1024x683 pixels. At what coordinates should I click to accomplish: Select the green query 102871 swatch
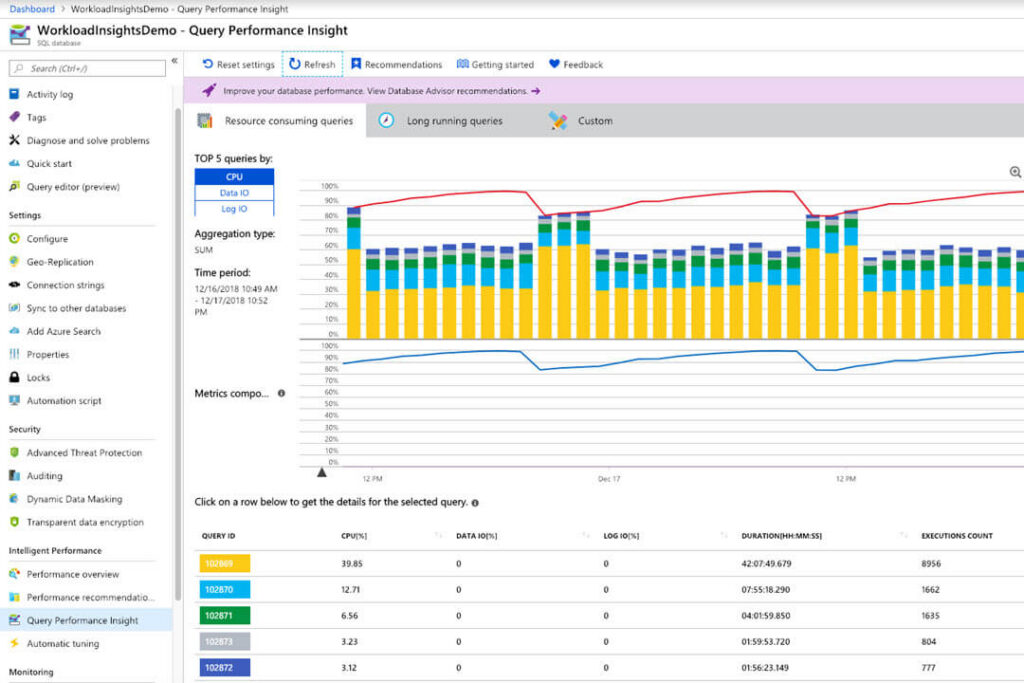coord(225,615)
